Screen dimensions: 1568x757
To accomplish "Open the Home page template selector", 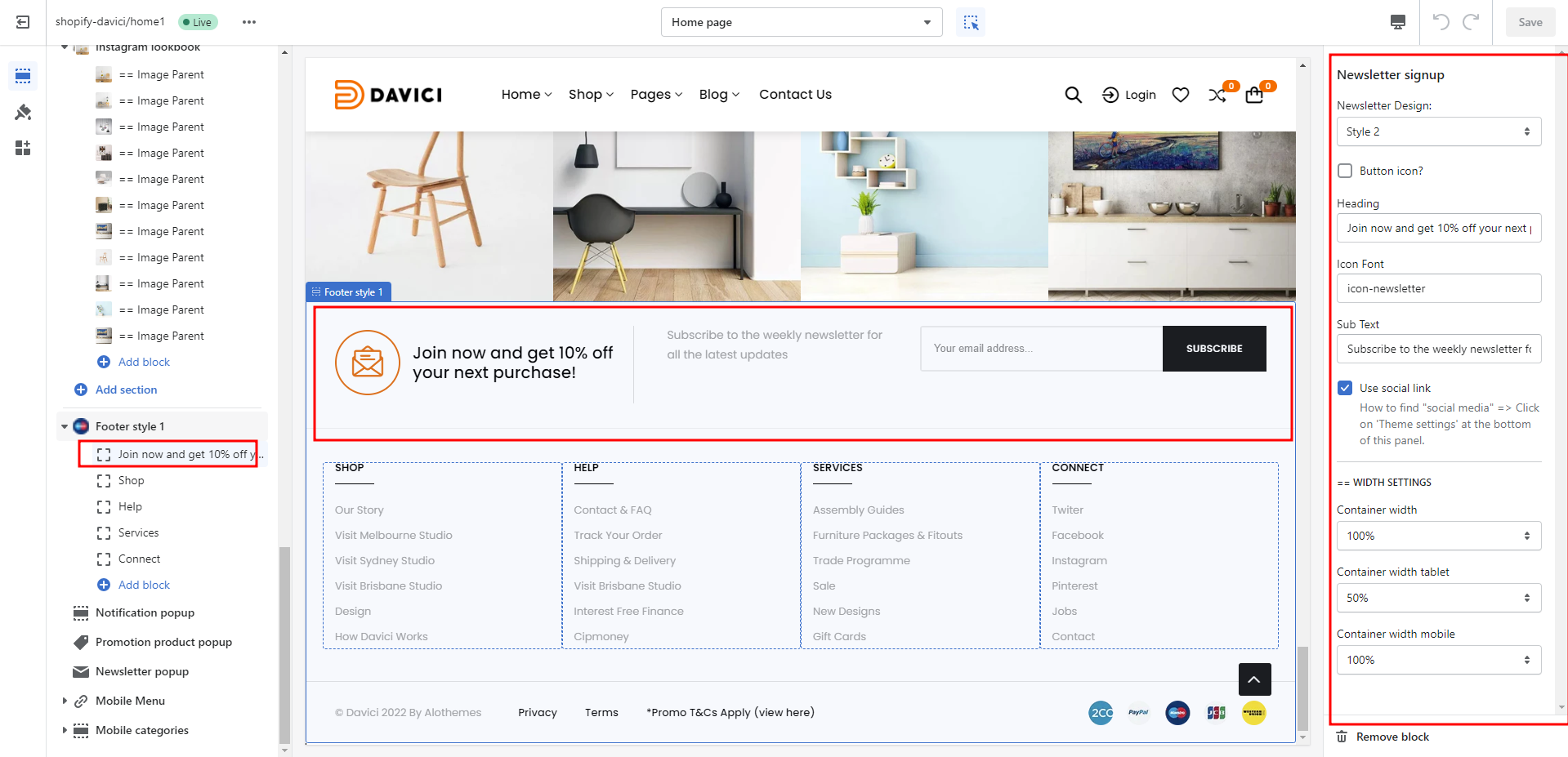I will pos(801,22).
